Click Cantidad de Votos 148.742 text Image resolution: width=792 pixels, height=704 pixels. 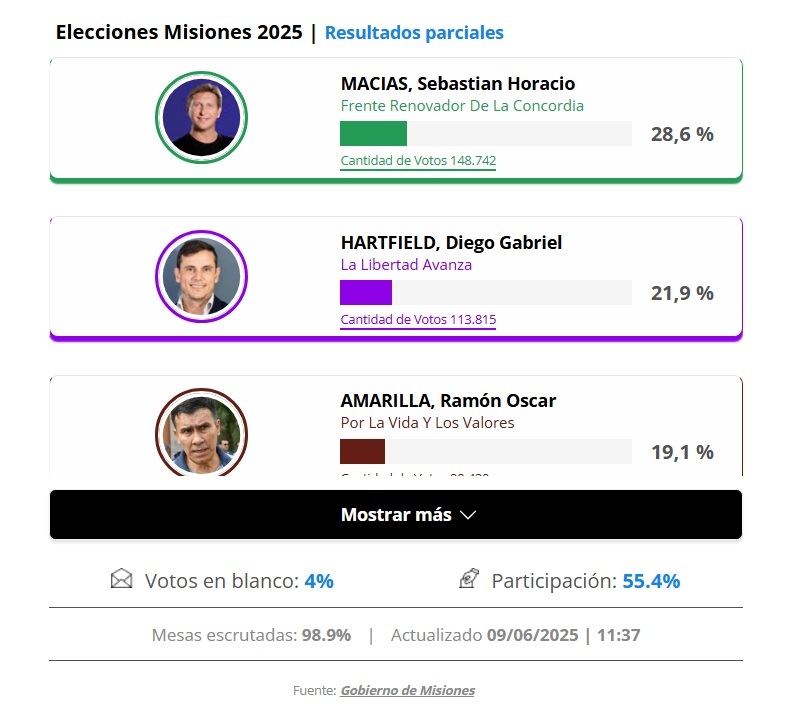point(418,161)
